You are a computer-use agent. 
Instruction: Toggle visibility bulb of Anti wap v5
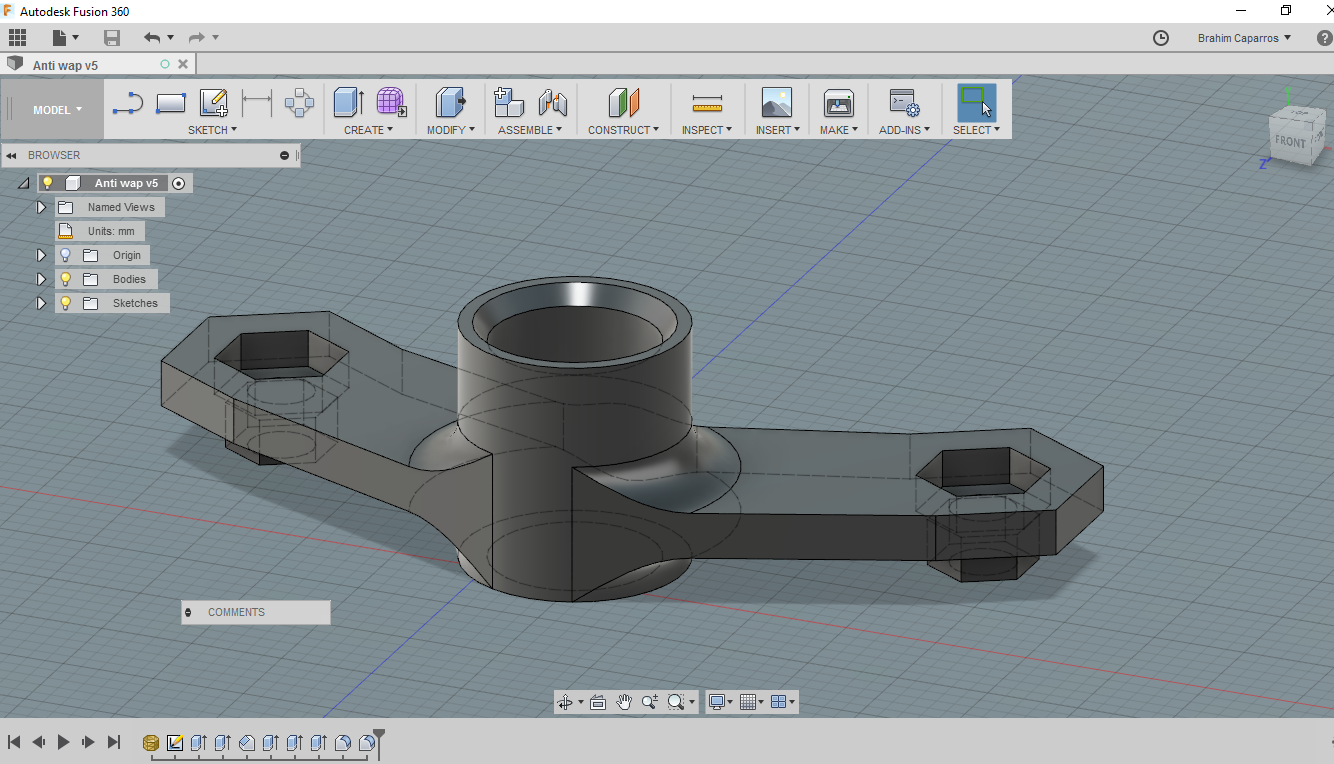click(47, 183)
